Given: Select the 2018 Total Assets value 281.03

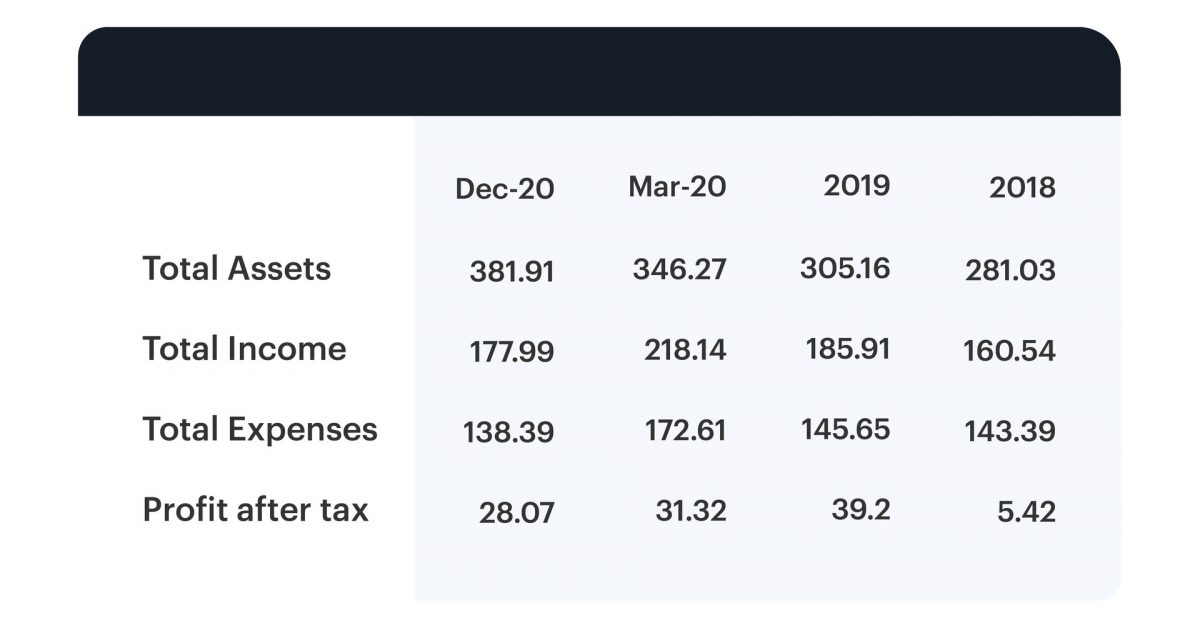Looking at the screenshot, I should click(x=1010, y=271).
